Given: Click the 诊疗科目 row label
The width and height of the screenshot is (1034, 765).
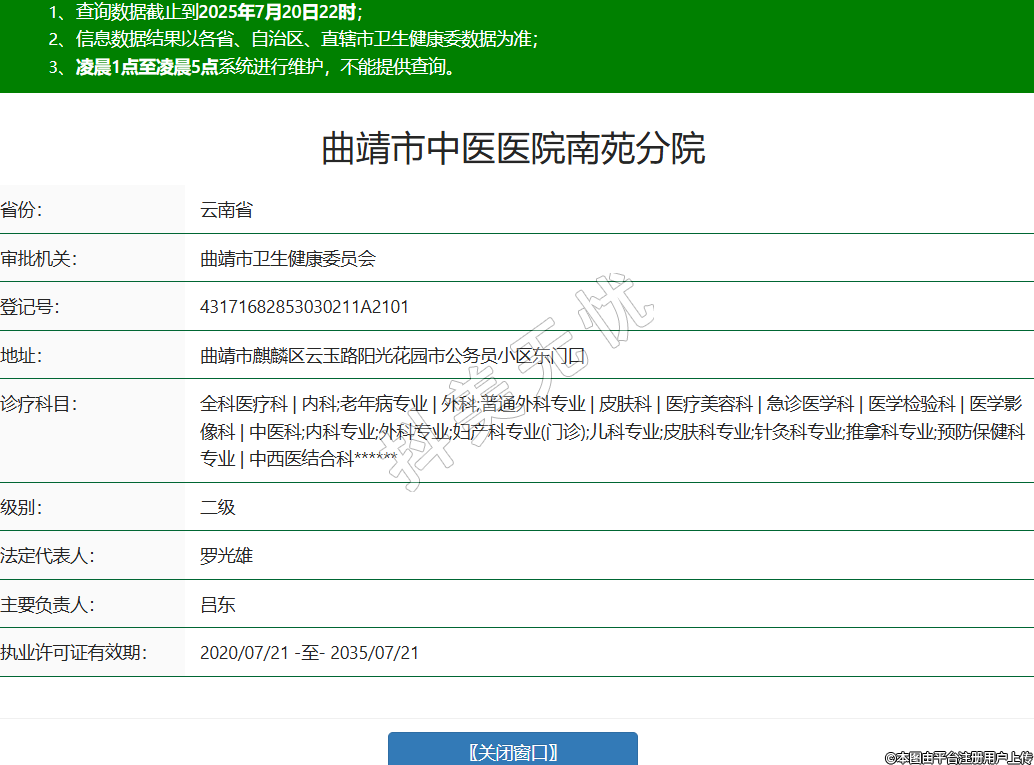Looking at the screenshot, I should point(38,404).
